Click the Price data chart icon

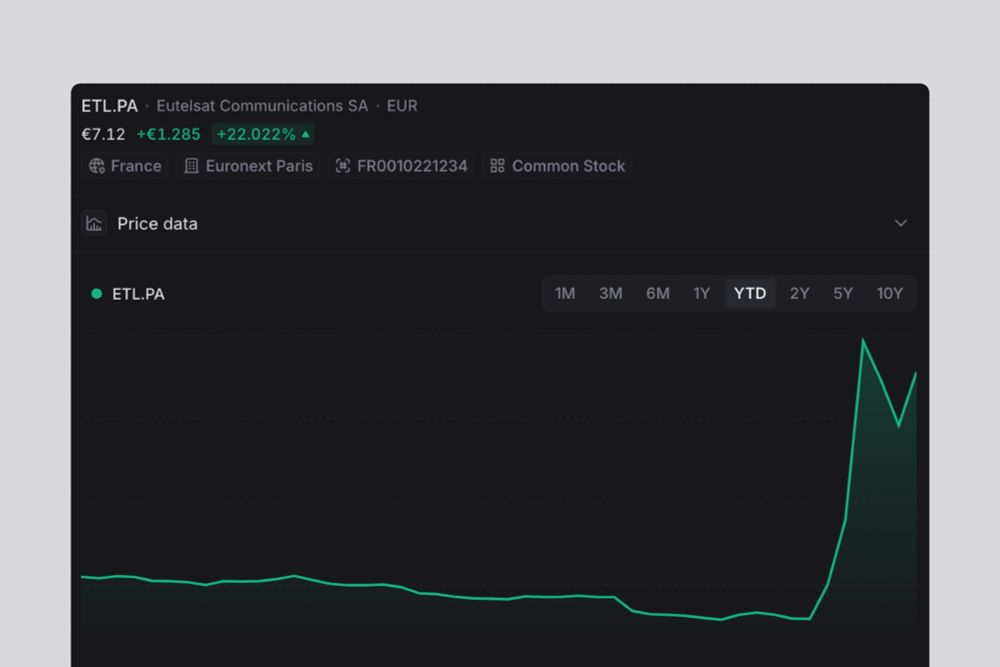point(94,224)
